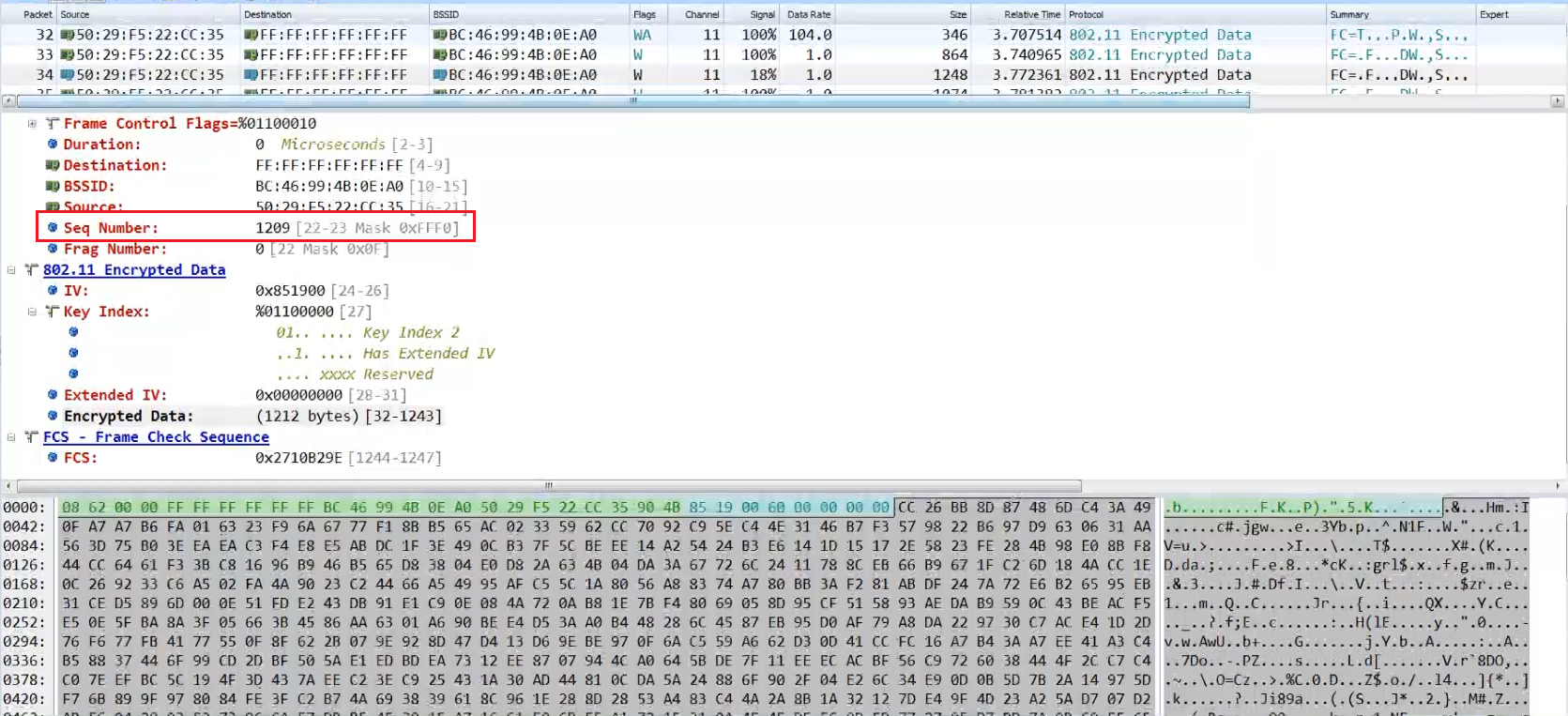
Task: Sort packets by the Signal column header
Action: [x=762, y=14]
